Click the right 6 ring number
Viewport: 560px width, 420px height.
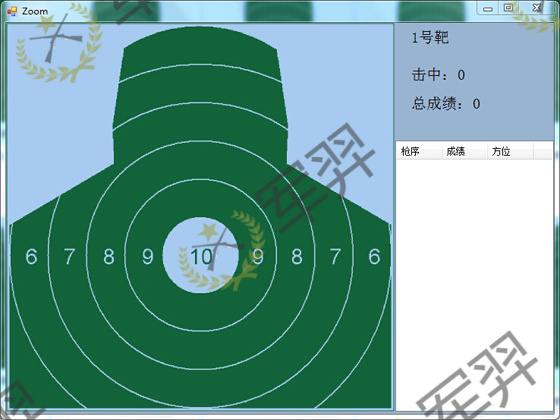coord(374,256)
